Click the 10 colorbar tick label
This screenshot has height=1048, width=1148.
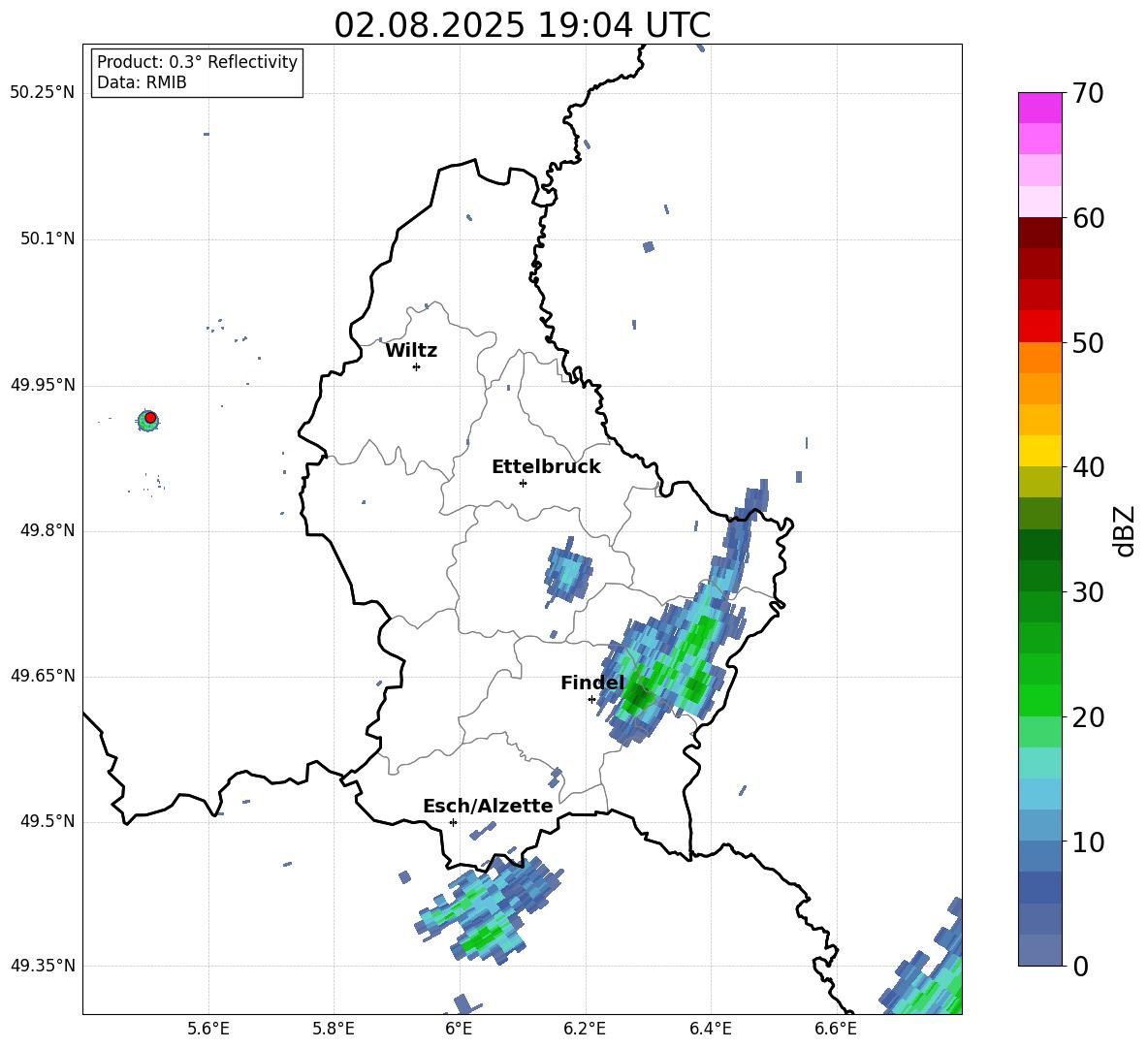(x=1088, y=842)
